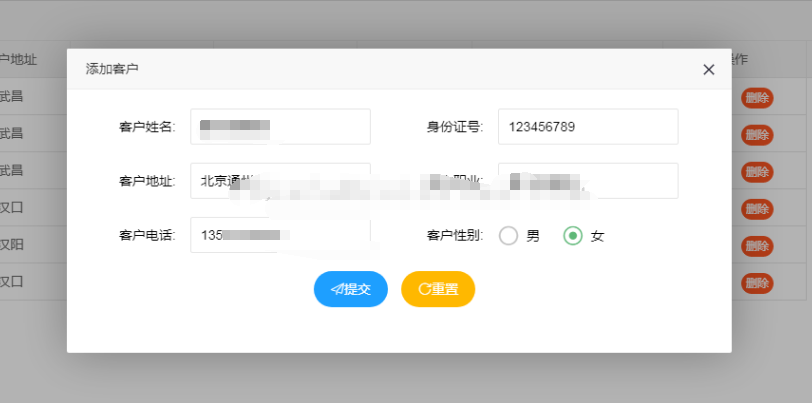Click the 添加客户 dialog title text

coord(112,69)
